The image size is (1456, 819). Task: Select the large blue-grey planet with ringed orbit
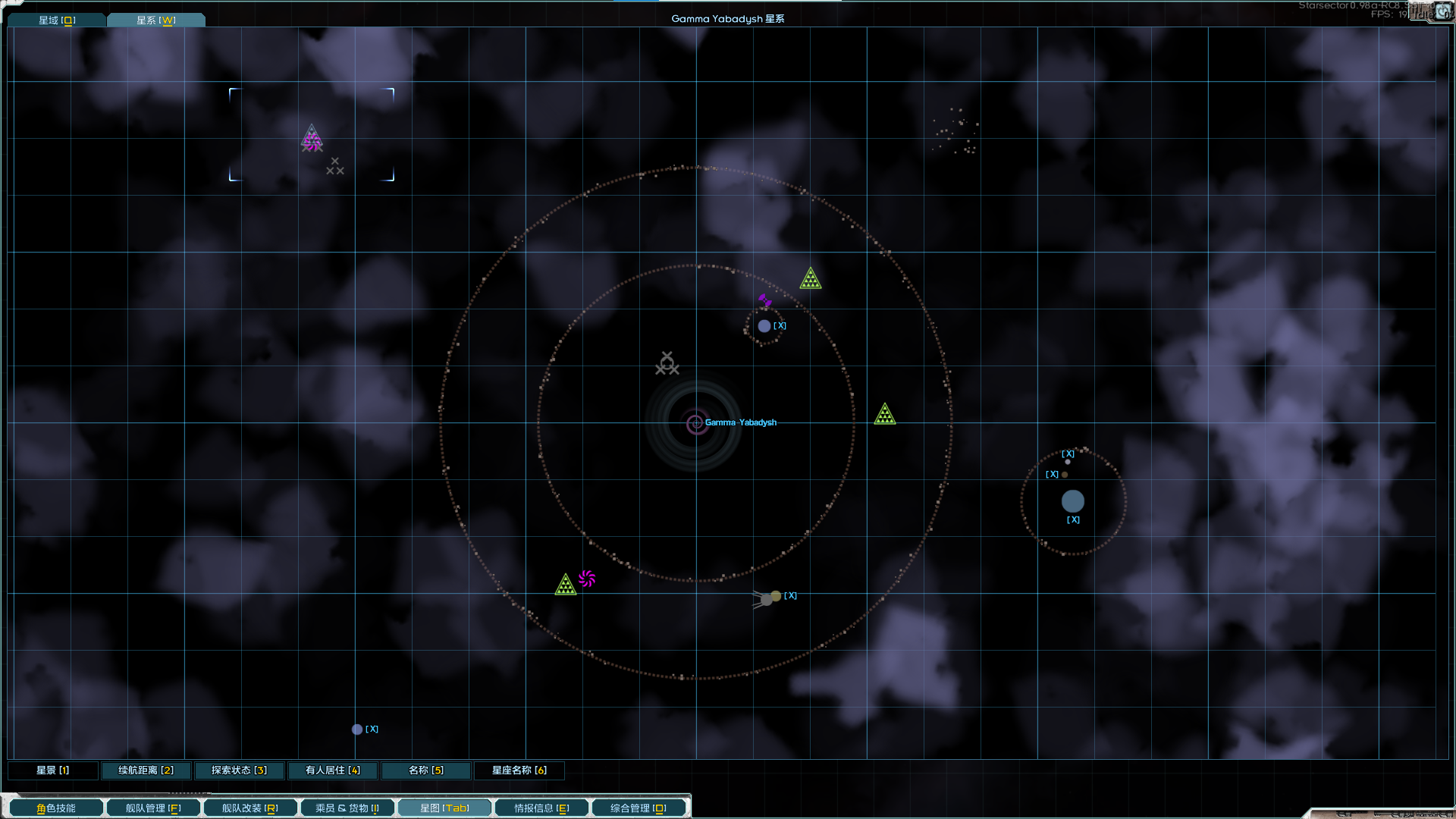click(x=1073, y=501)
